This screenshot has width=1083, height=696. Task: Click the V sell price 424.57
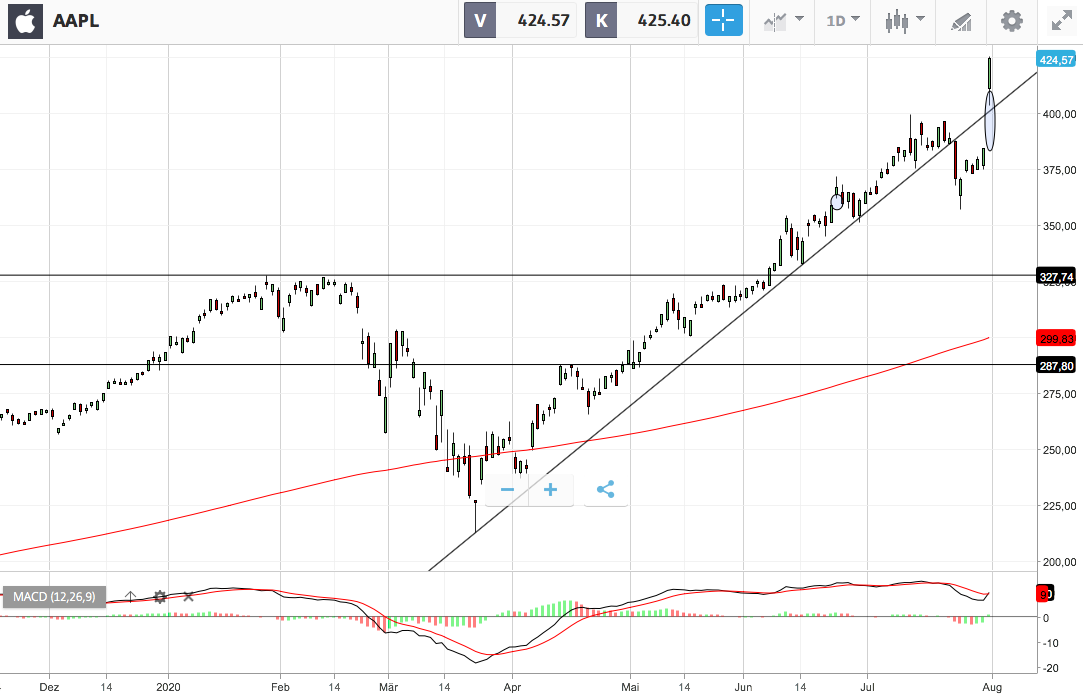pos(521,21)
